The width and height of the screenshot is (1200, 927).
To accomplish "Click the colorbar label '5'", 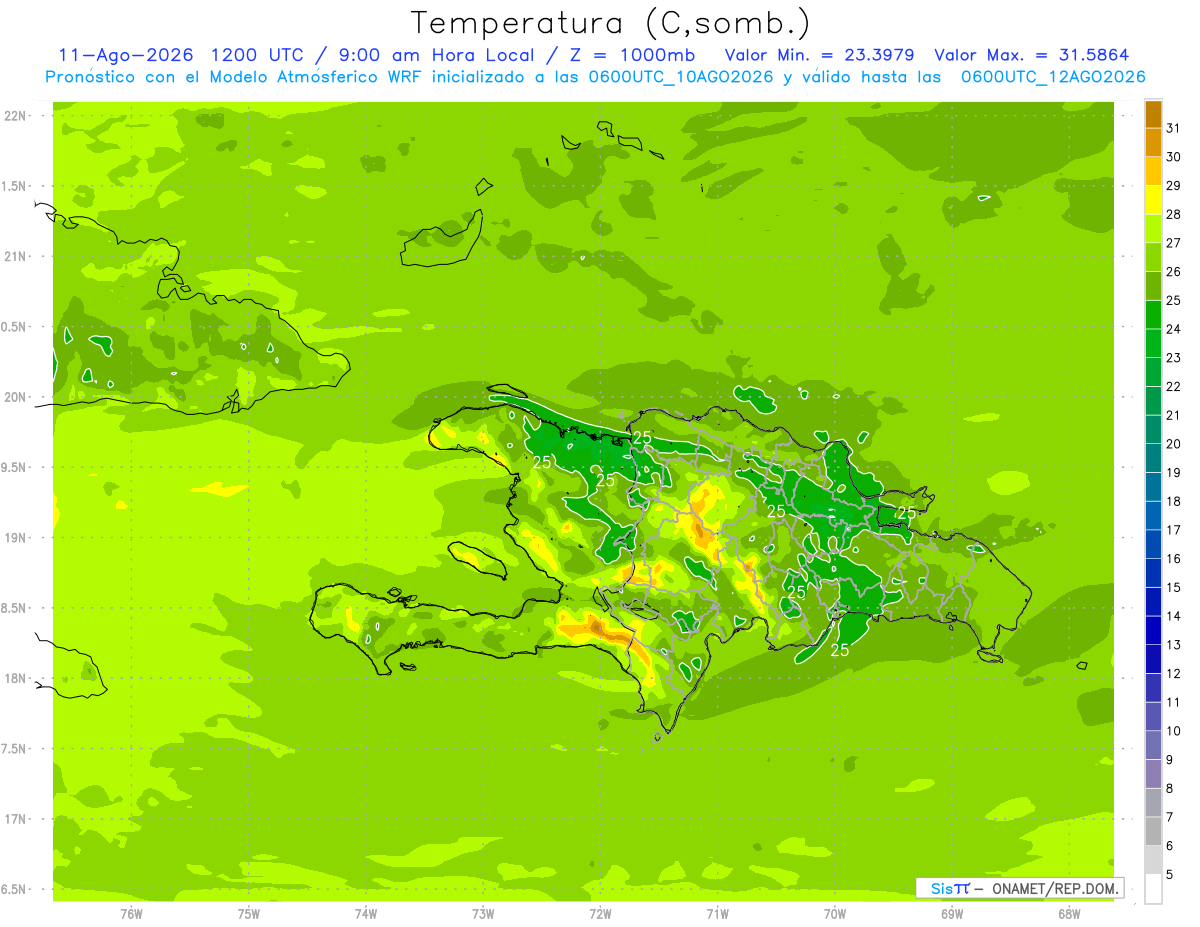I will (x=1169, y=875).
